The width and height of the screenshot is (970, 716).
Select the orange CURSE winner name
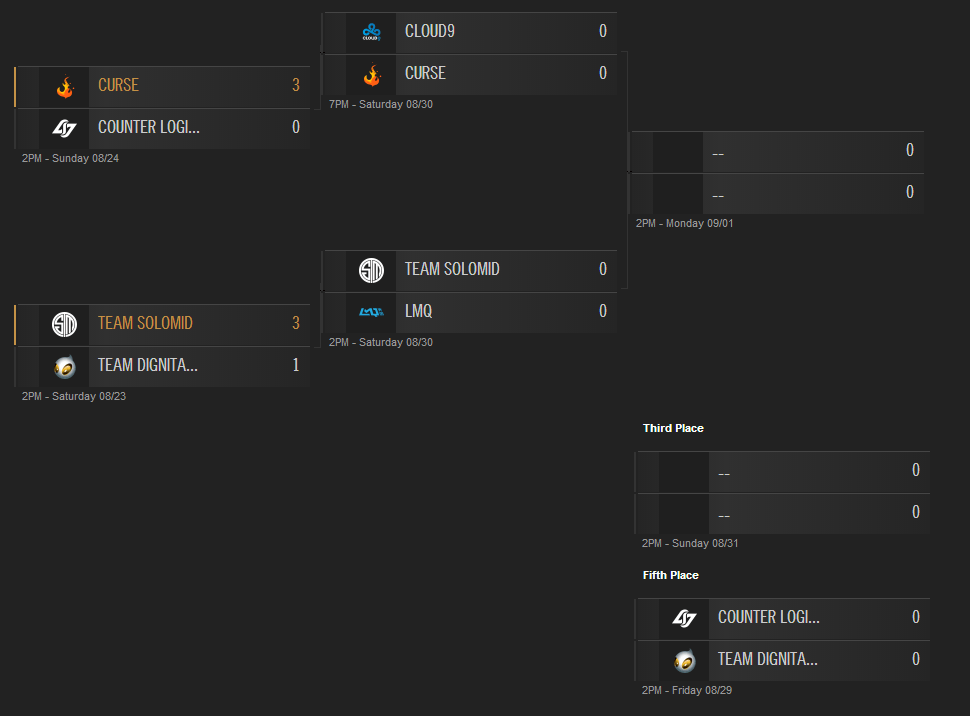click(x=118, y=86)
